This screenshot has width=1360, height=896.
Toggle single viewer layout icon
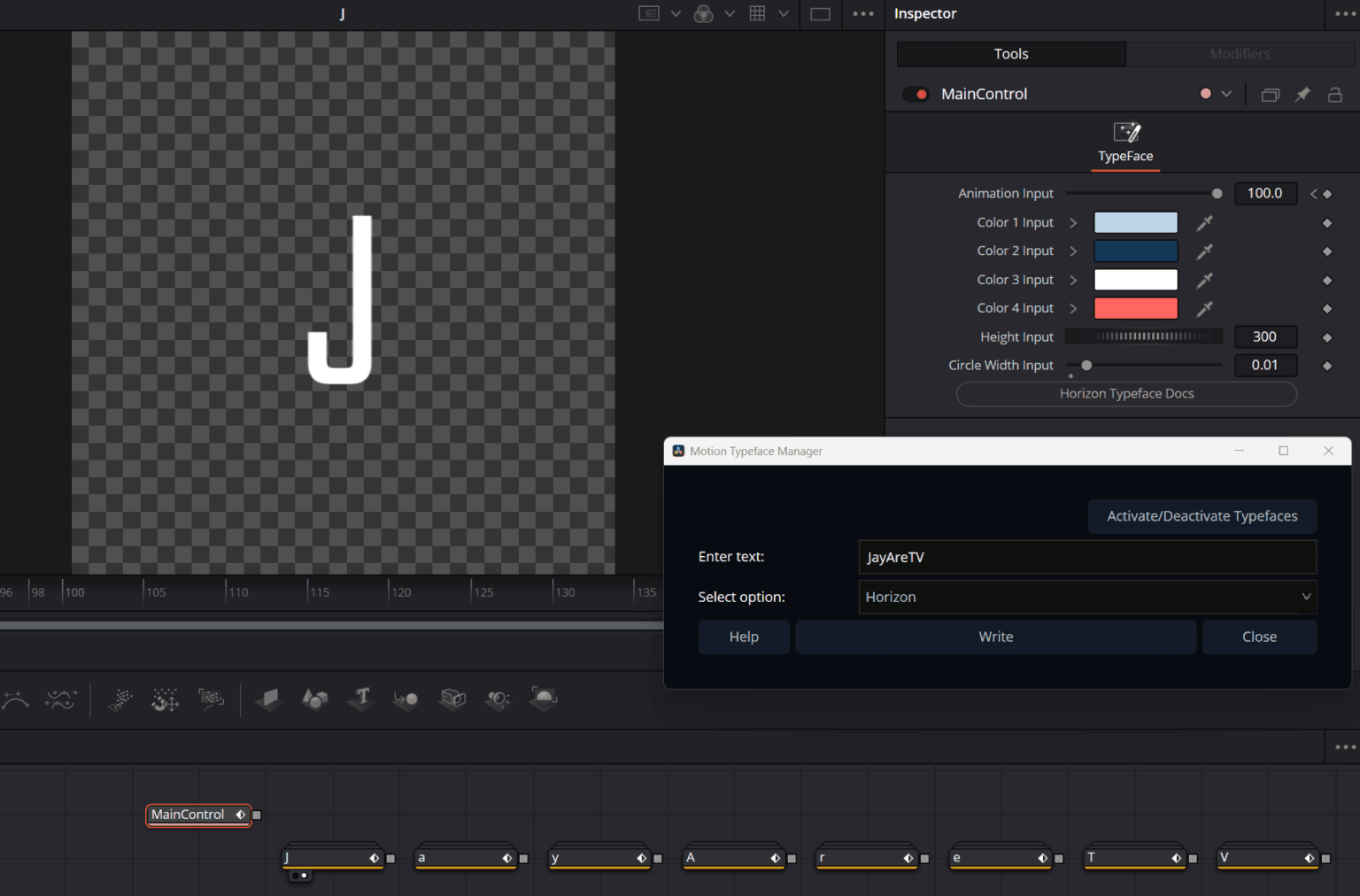[x=821, y=13]
